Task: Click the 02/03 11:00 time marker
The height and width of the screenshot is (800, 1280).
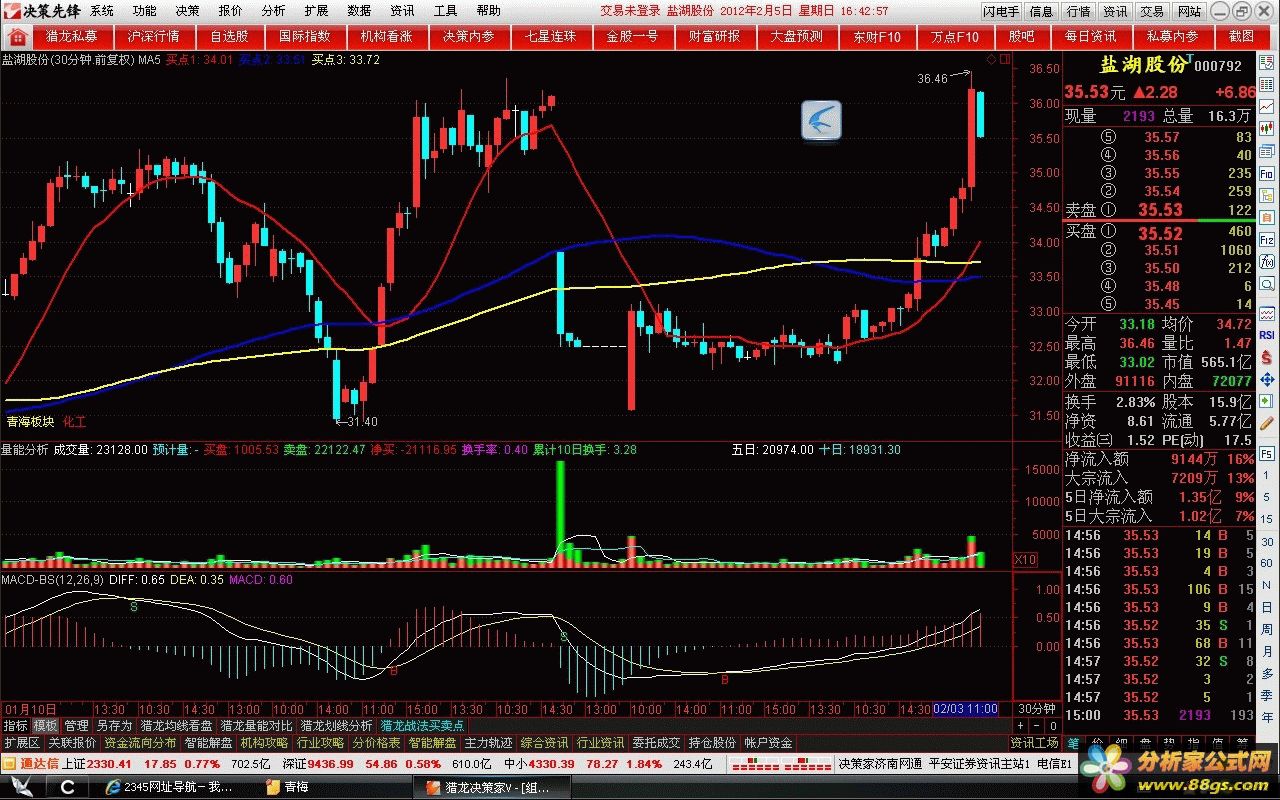Action: 965,709
